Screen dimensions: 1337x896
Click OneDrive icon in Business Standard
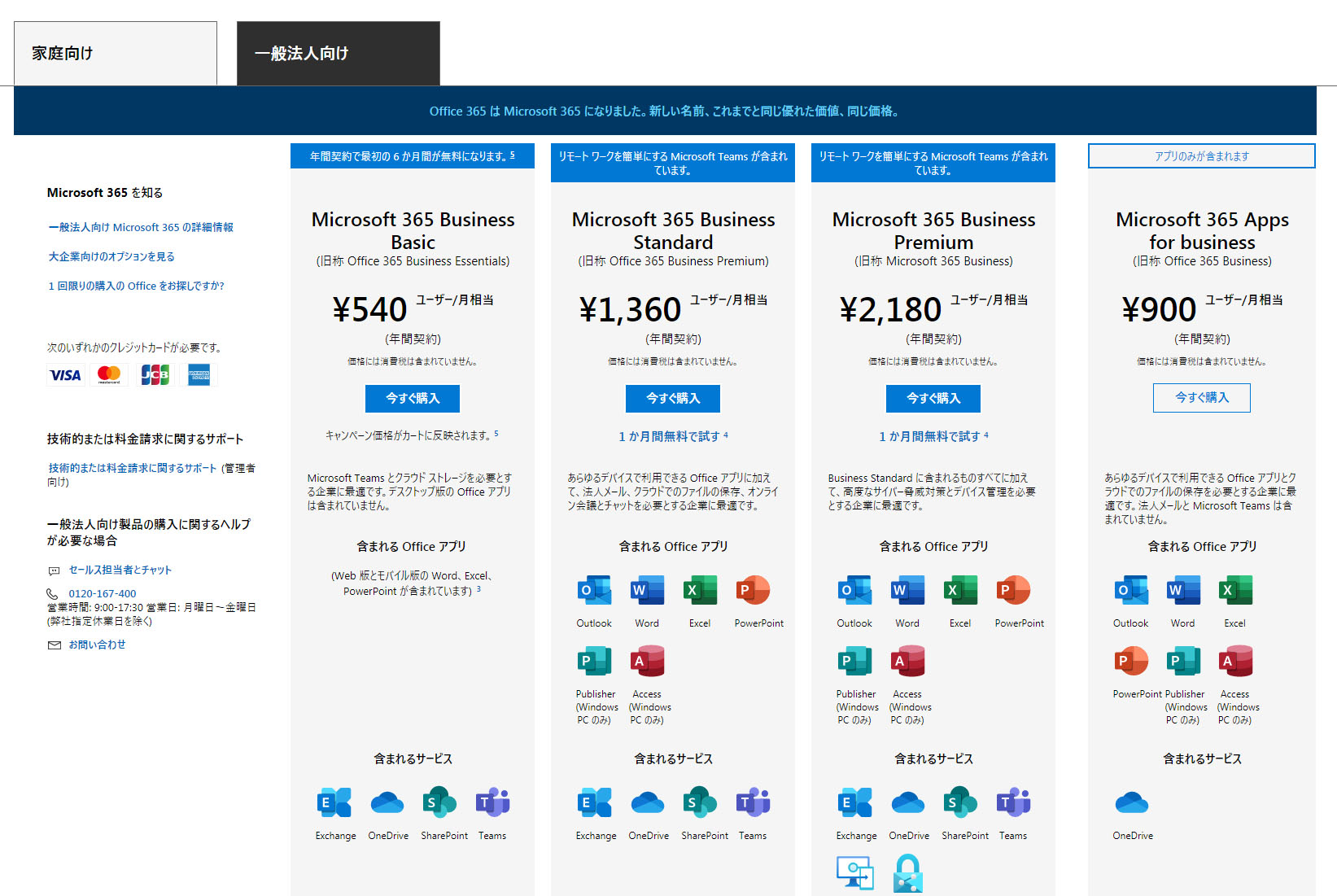pos(648,802)
